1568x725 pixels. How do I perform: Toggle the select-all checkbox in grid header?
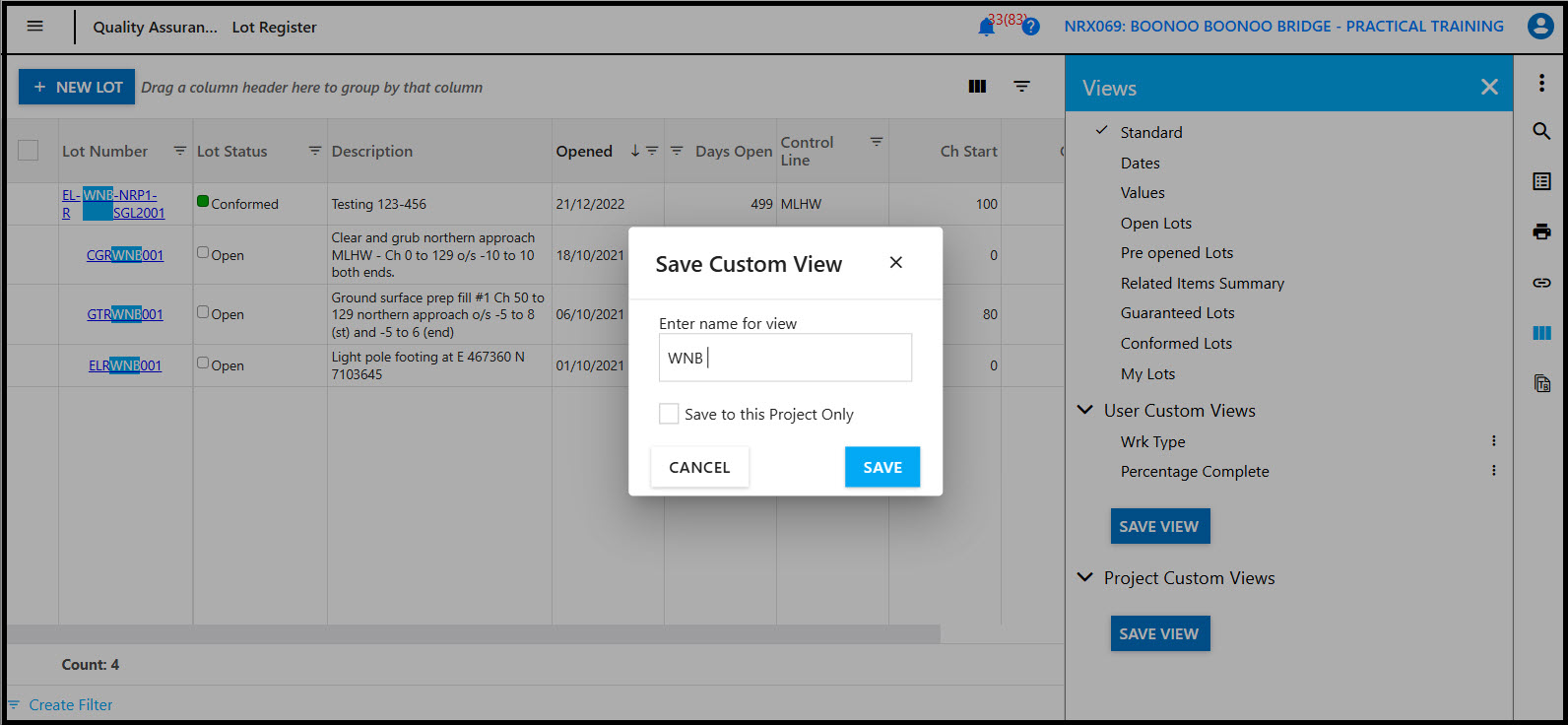[29, 151]
